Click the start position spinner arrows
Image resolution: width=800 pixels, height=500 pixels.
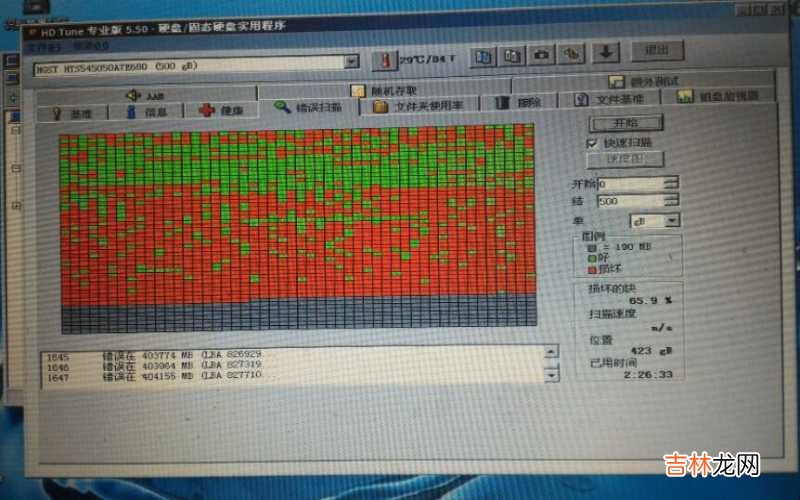[x=670, y=183]
